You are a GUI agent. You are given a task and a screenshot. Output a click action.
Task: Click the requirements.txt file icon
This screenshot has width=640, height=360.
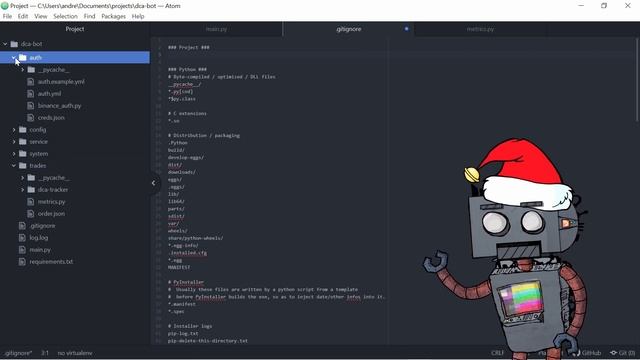click(22, 262)
